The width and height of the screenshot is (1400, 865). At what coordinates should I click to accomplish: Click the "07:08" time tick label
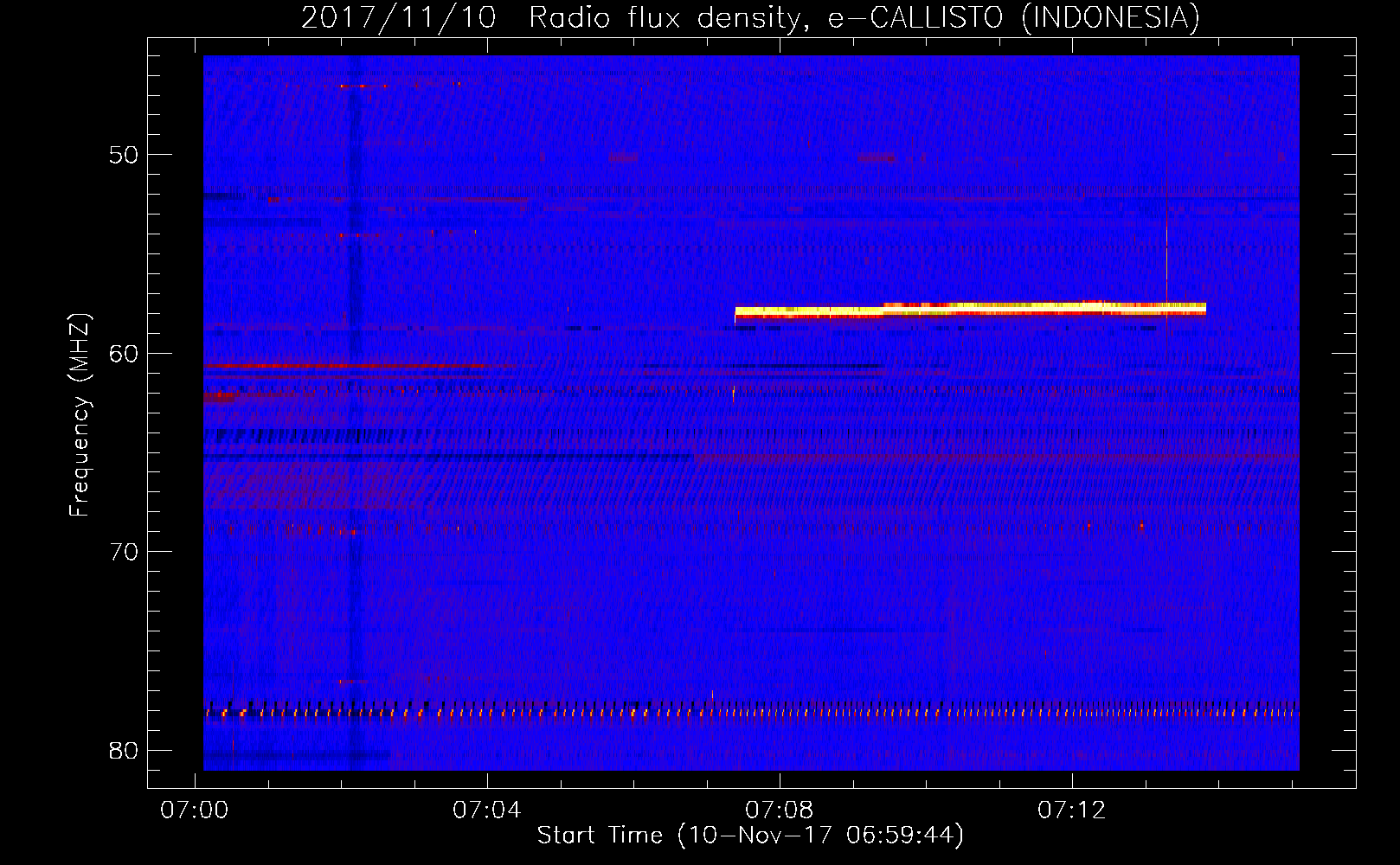780,810
